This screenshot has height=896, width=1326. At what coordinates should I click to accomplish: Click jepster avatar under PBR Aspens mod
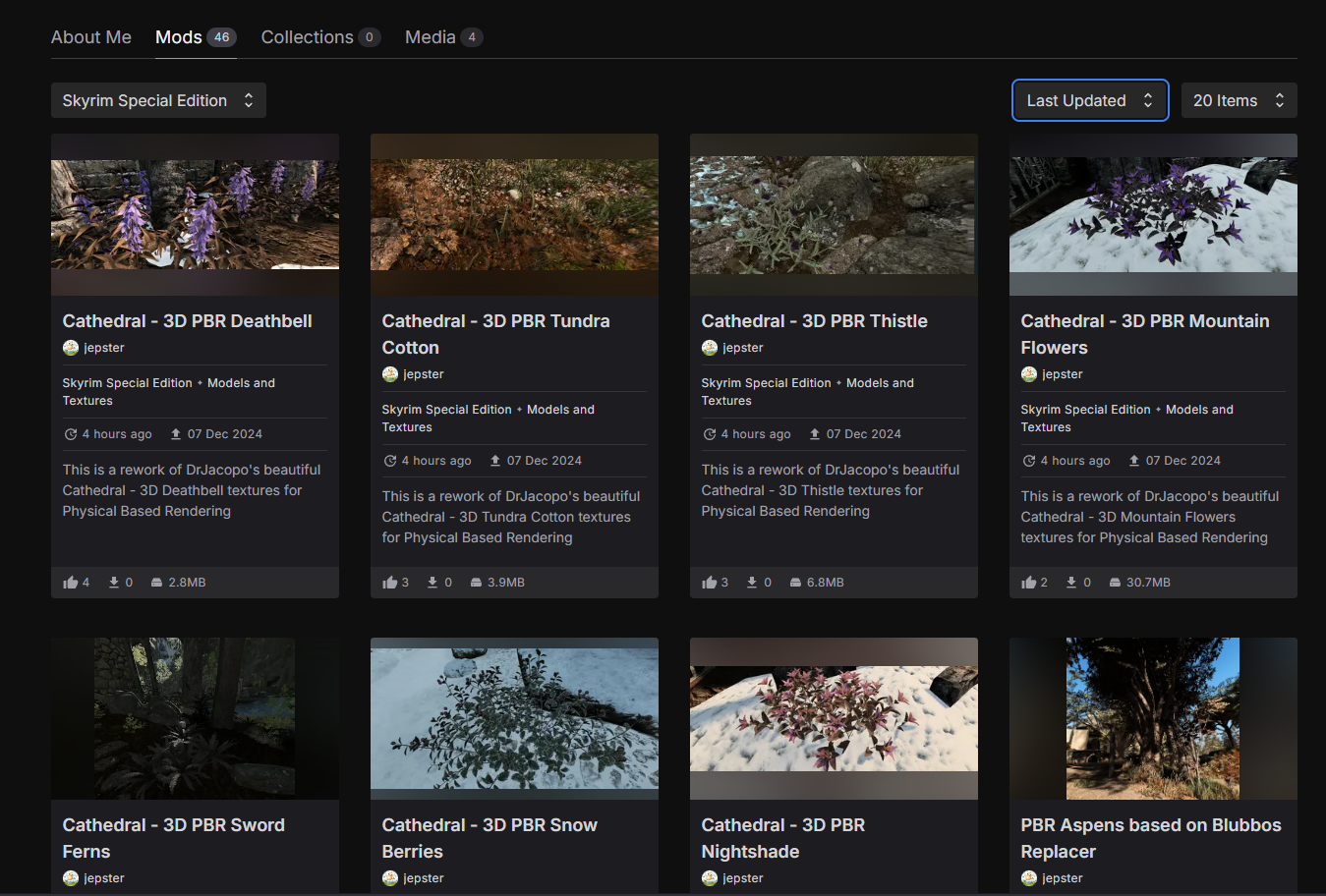coord(1029,878)
